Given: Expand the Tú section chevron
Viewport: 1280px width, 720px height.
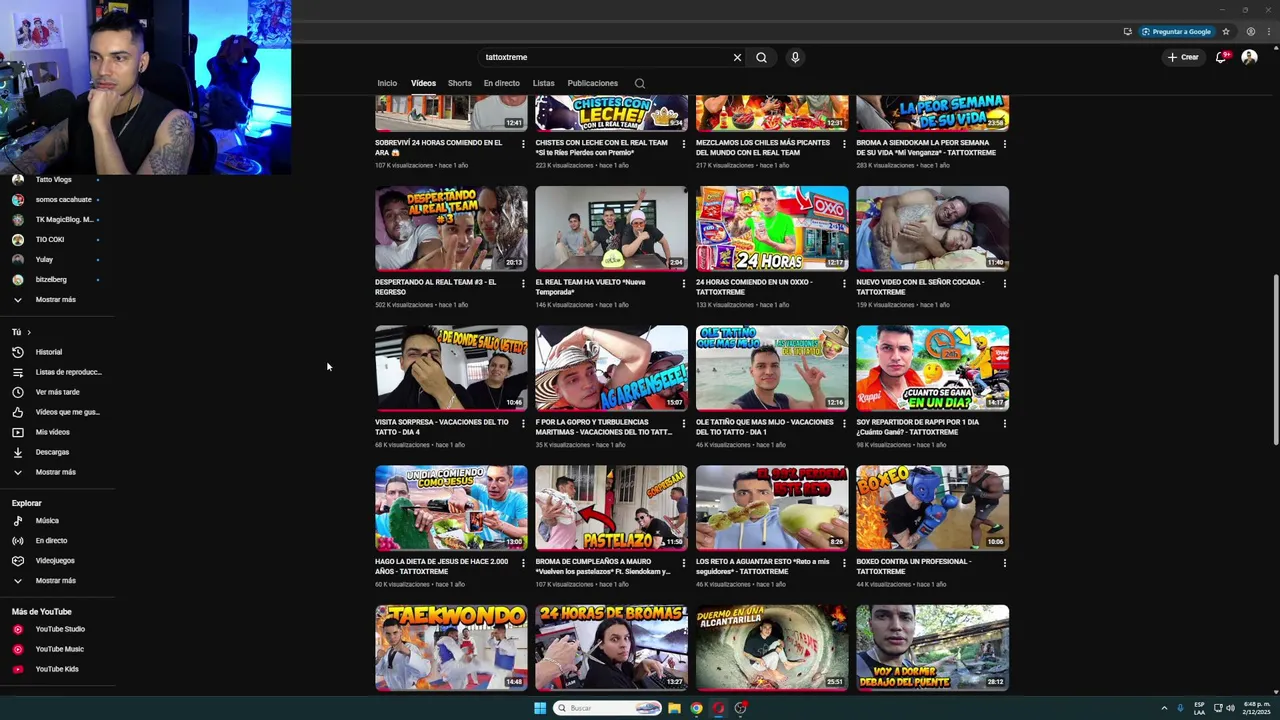Looking at the screenshot, I should [28, 332].
